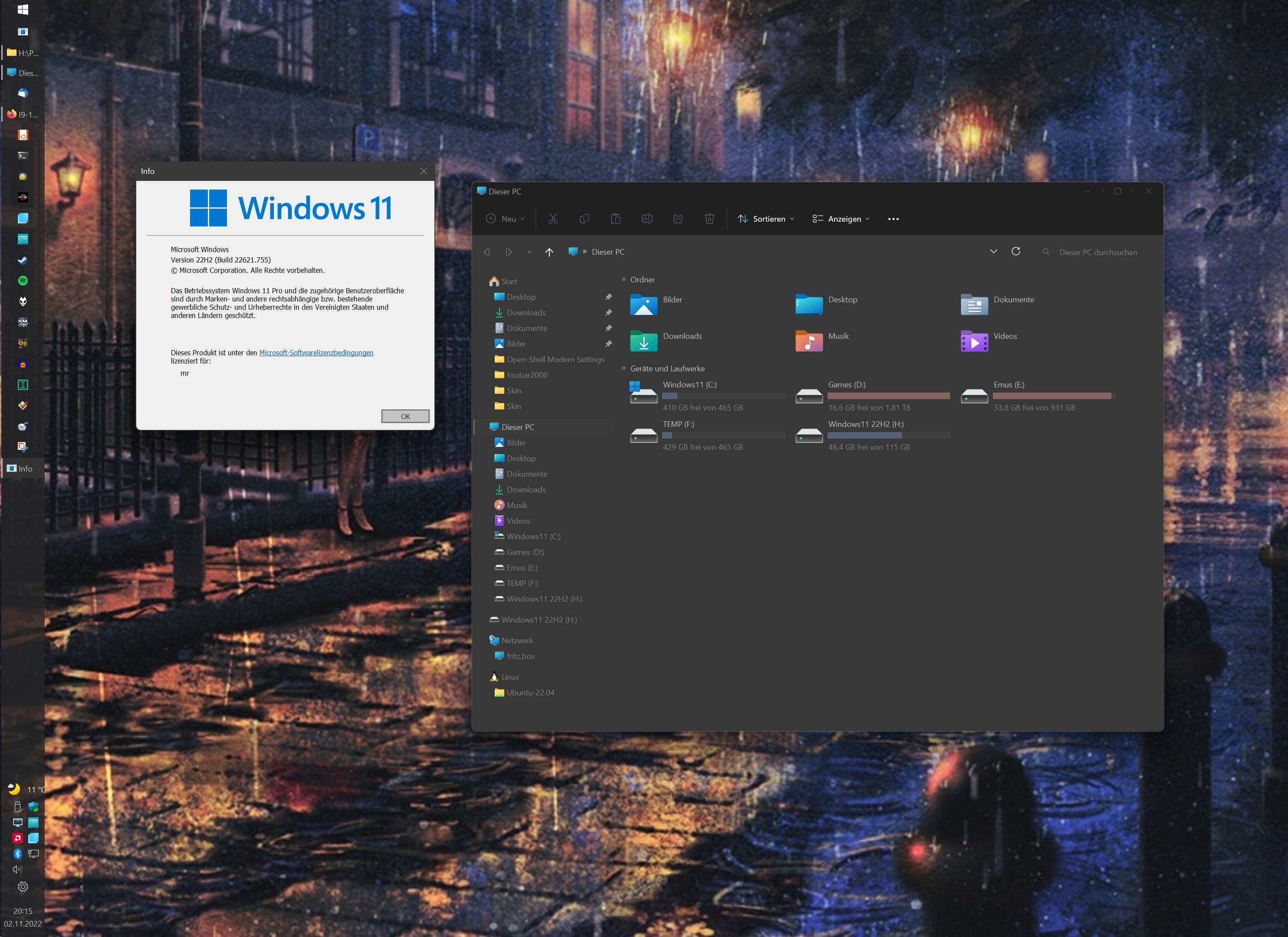Refresh the Dieser PC view

1015,252
